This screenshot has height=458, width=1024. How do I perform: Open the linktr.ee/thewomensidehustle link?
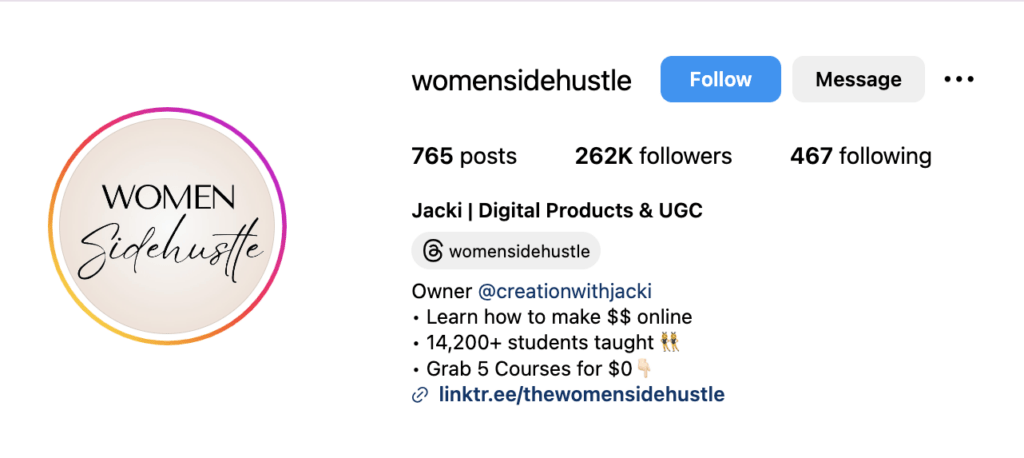point(581,395)
